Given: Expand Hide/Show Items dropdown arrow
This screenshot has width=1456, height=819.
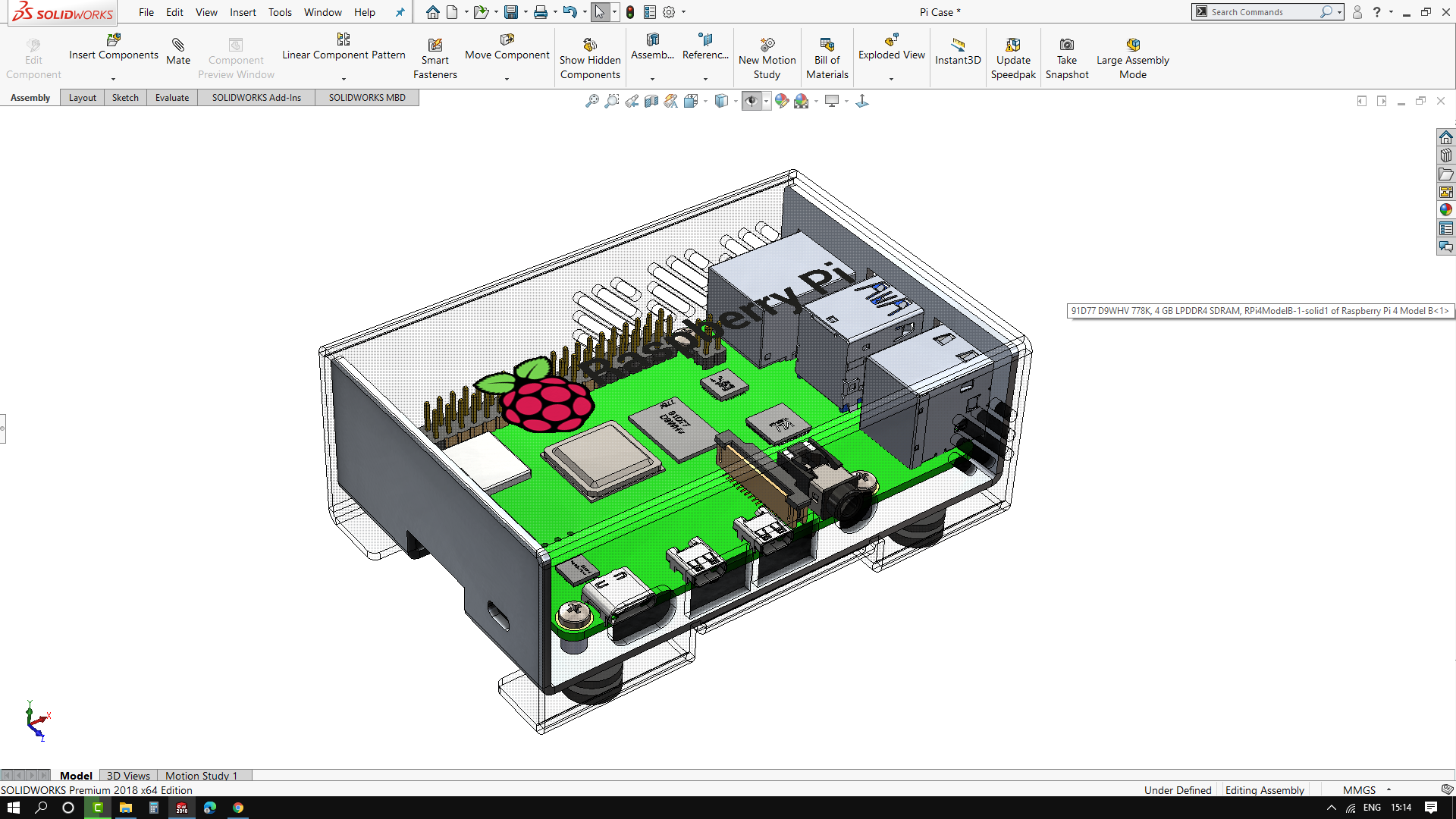Looking at the screenshot, I should pos(766,101).
